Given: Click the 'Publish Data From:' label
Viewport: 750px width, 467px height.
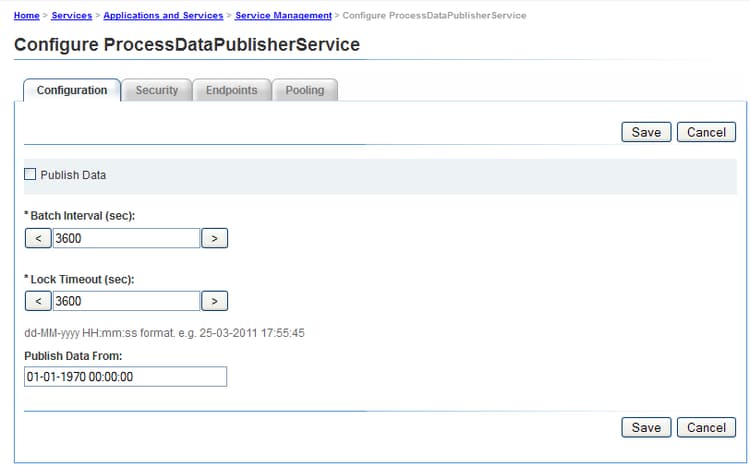Looking at the screenshot, I should click(x=73, y=356).
